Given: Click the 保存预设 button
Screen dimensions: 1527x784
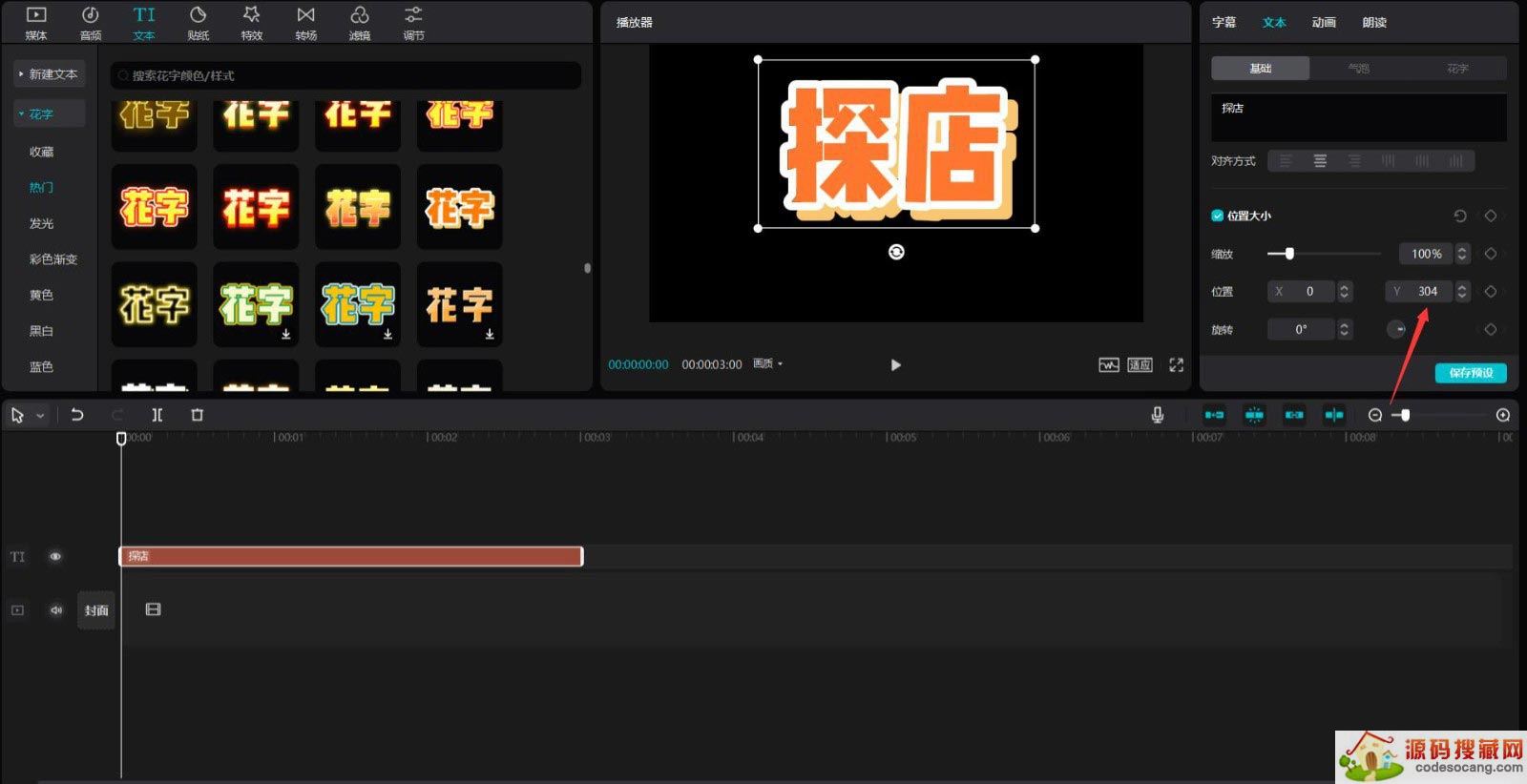Looking at the screenshot, I should (x=1470, y=373).
